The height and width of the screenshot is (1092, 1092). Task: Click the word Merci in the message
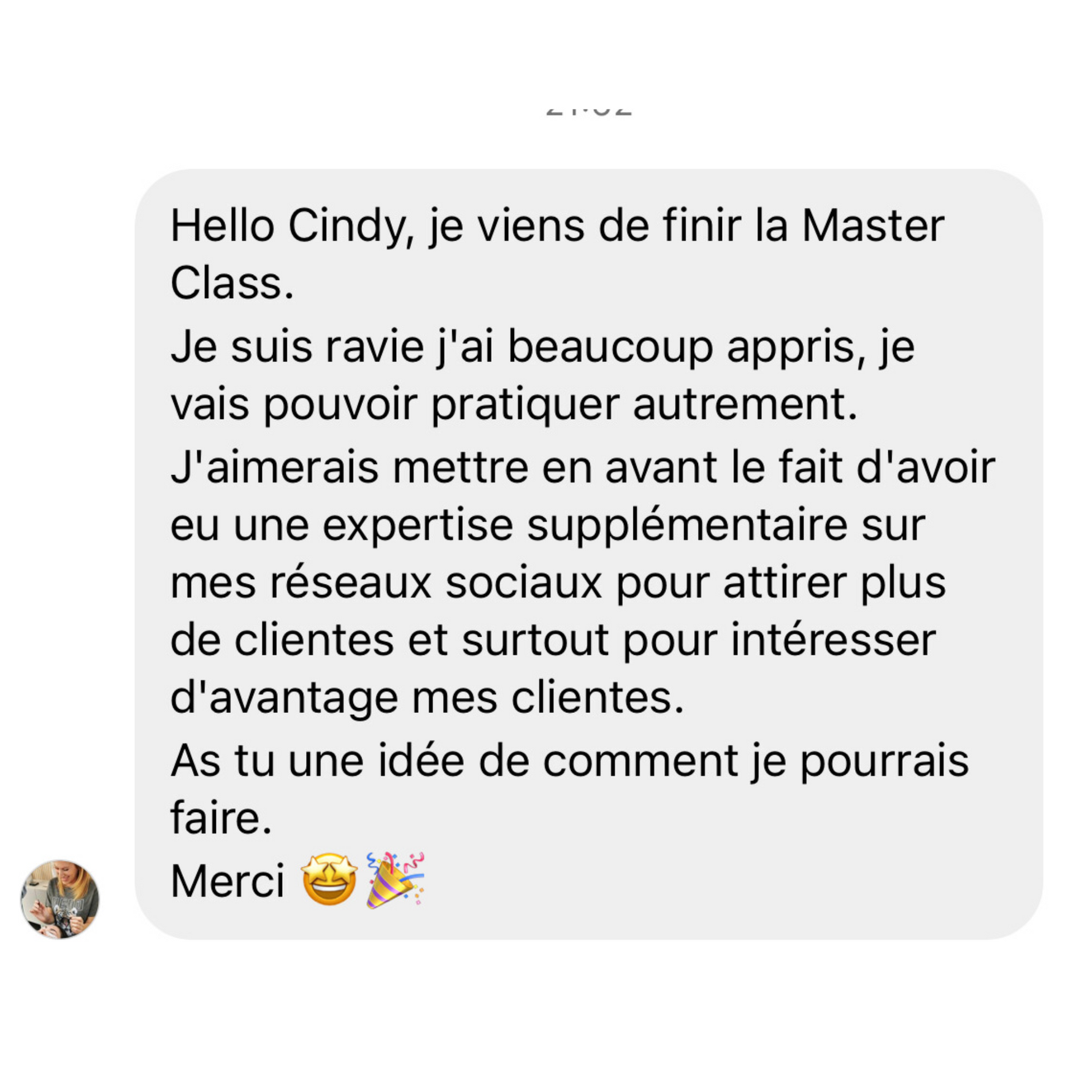pos(227,881)
